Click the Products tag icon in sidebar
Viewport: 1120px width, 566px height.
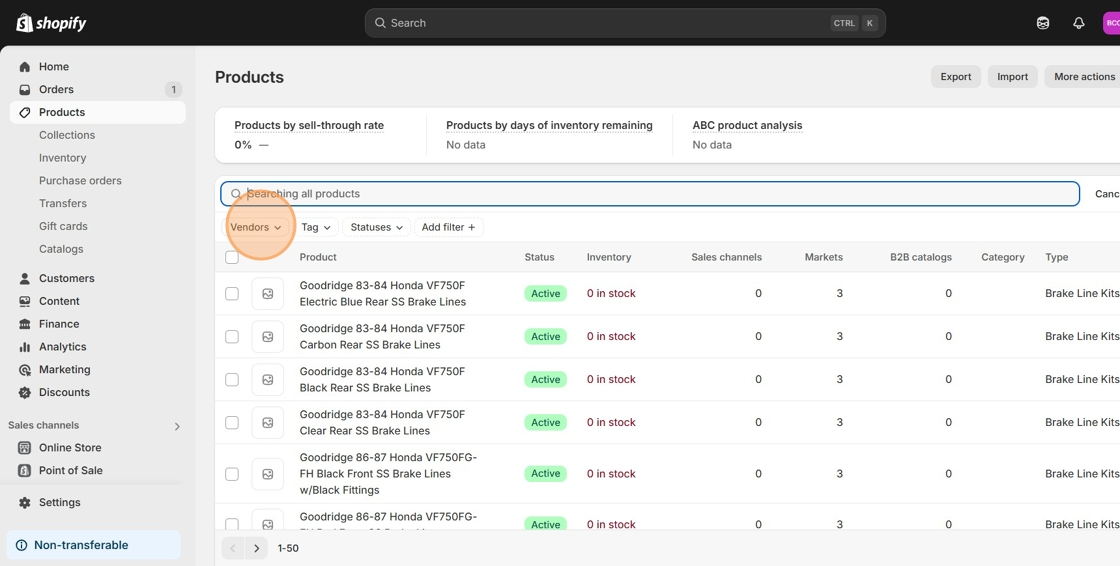pos(24,112)
